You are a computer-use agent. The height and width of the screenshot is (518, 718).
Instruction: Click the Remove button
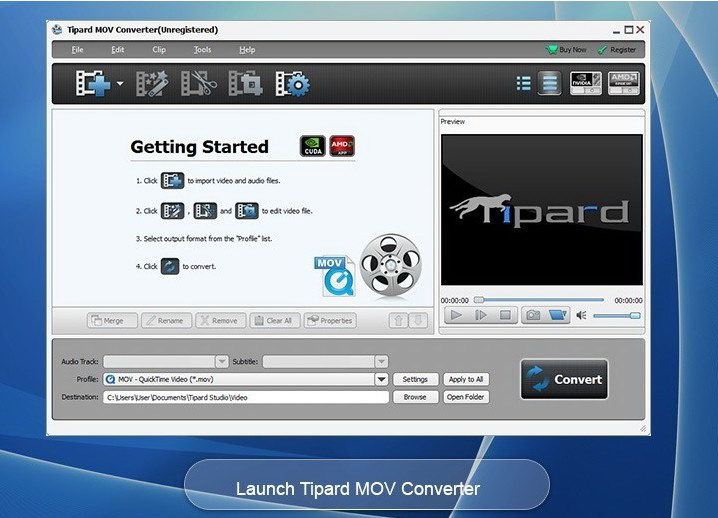point(220,321)
